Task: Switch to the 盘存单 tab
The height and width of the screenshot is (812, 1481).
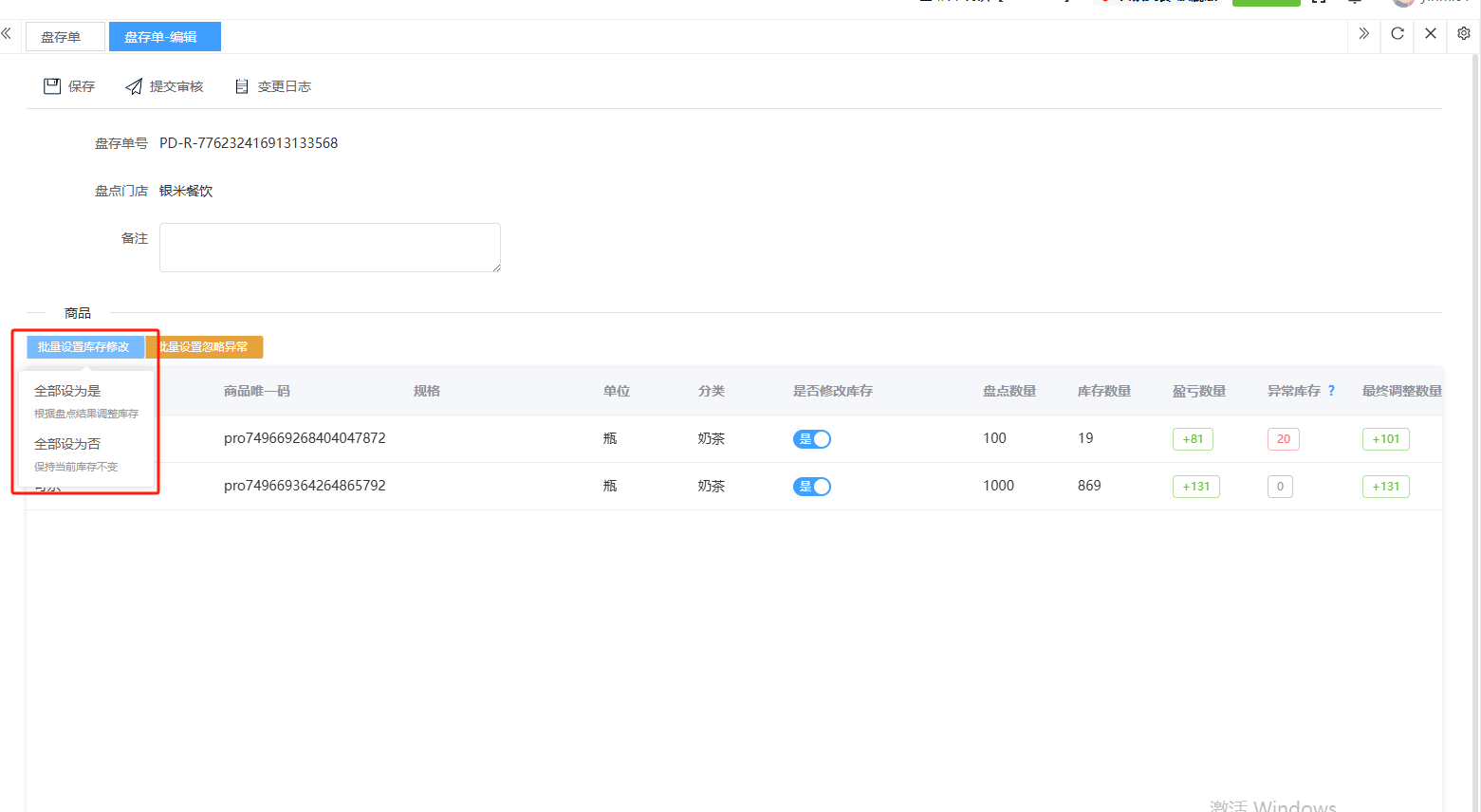Action: [x=61, y=37]
